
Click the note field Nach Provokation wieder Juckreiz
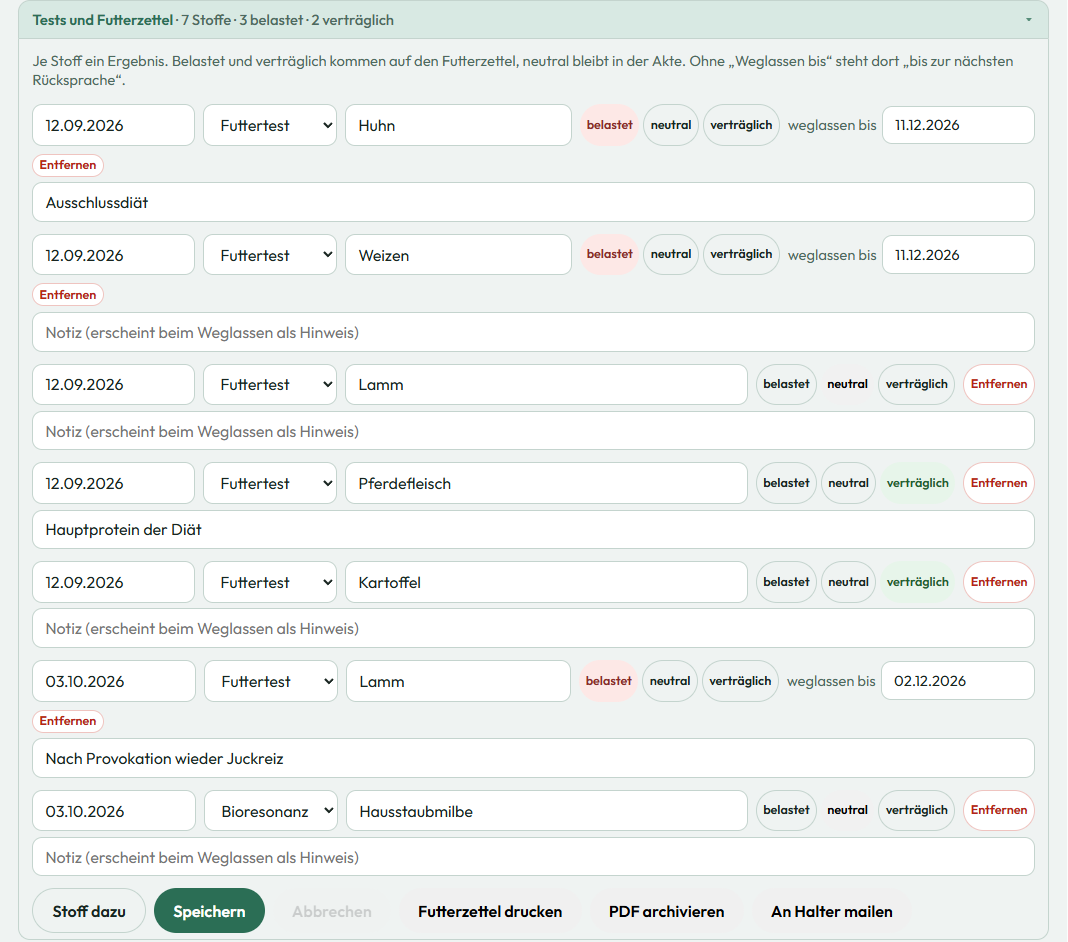533,758
